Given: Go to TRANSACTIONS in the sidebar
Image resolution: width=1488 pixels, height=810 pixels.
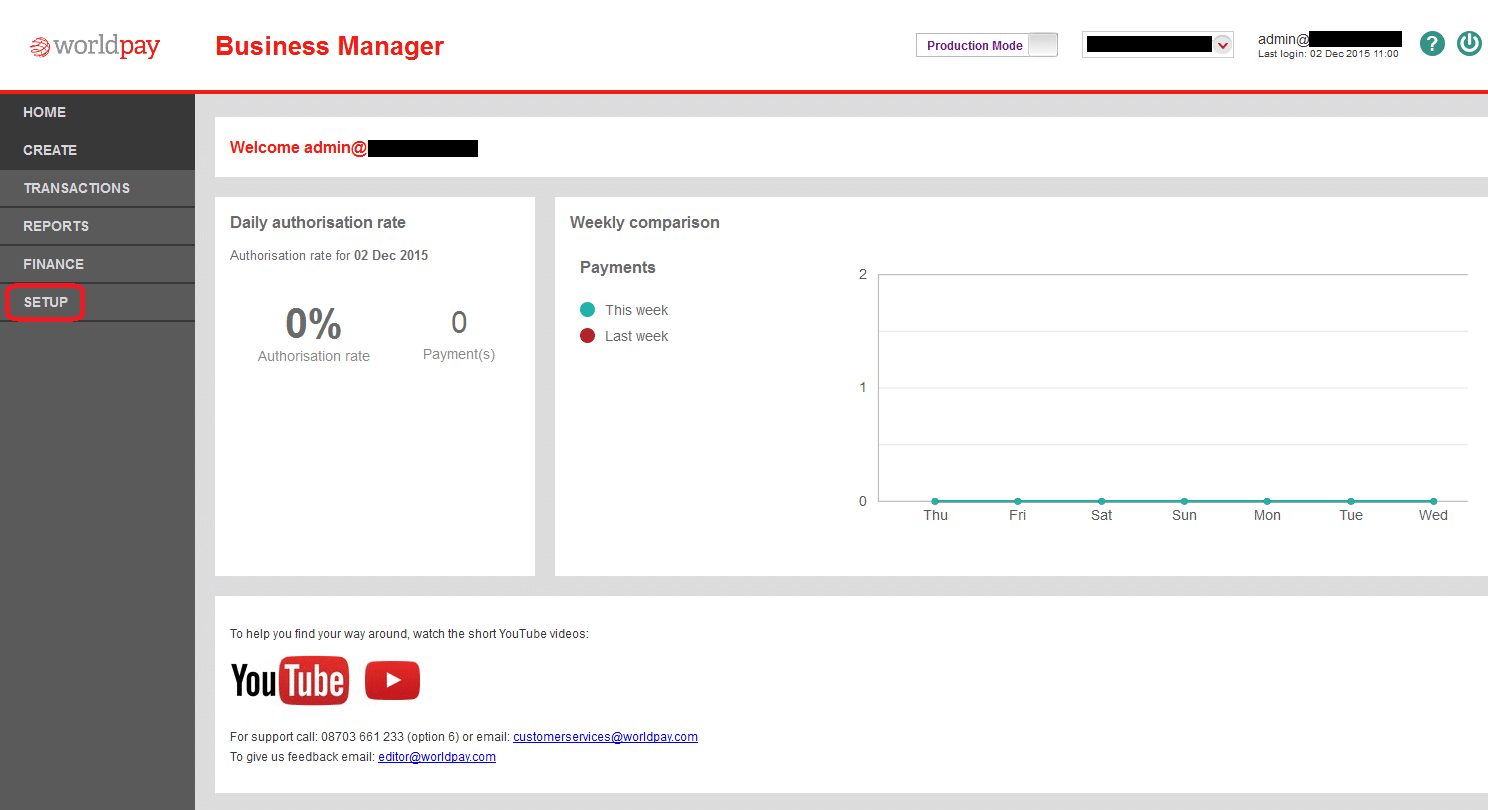Looking at the screenshot, I should [77, 188].
